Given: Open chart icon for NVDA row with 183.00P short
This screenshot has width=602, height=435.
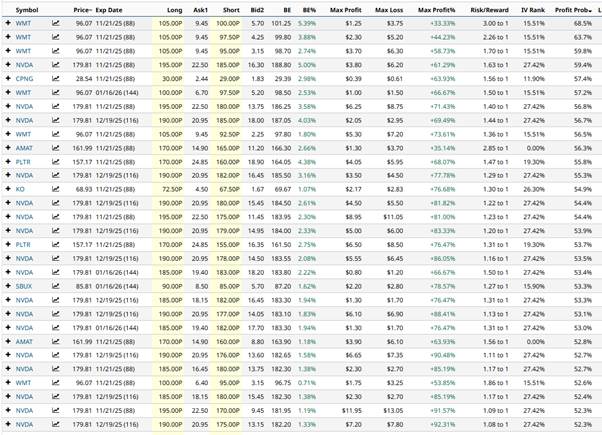Looking at the screenshot, I should (x=56, y=272).
